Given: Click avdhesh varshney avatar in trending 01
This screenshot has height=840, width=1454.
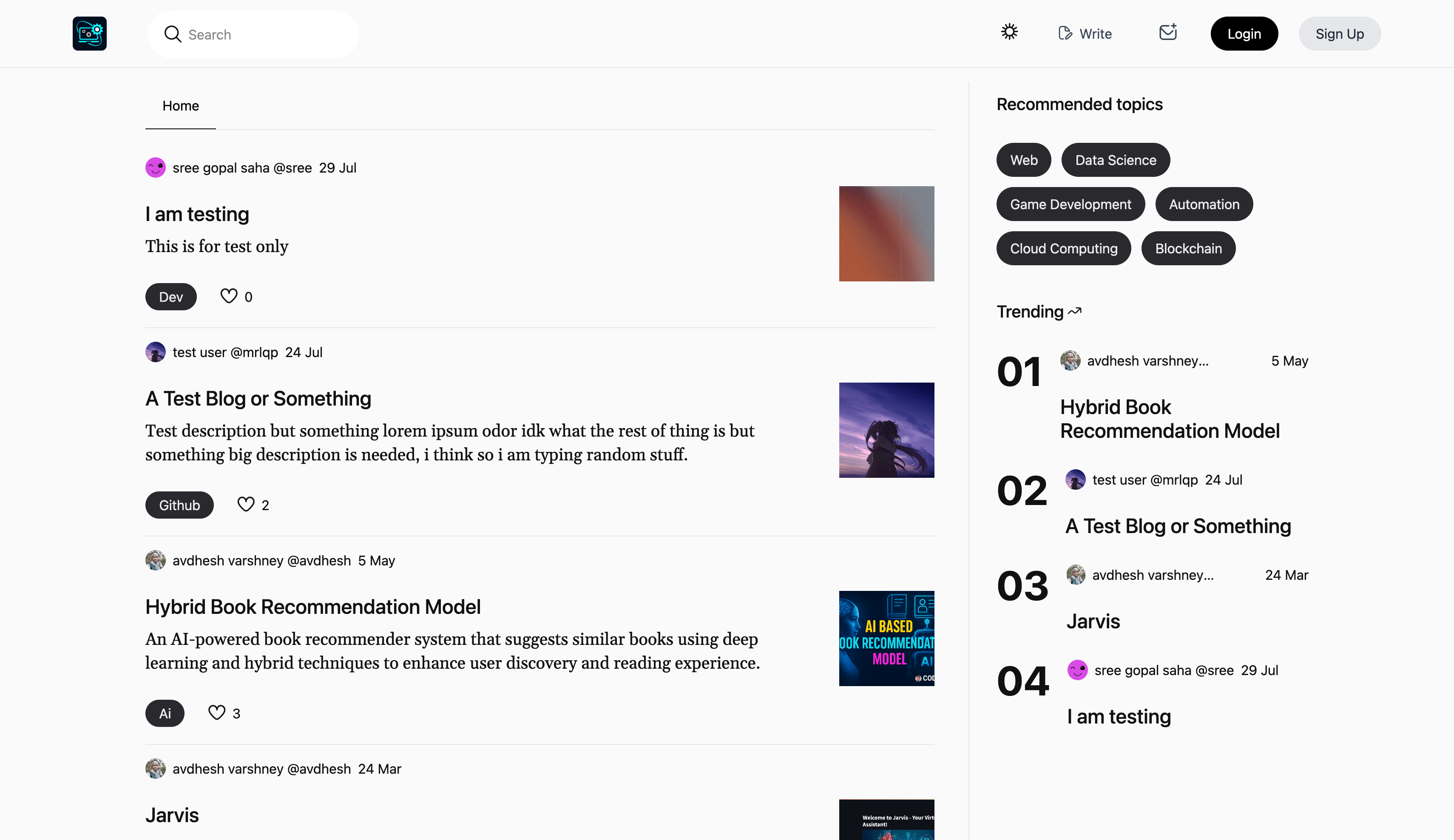Looking at the screenshot, I should pos(1071,360).
